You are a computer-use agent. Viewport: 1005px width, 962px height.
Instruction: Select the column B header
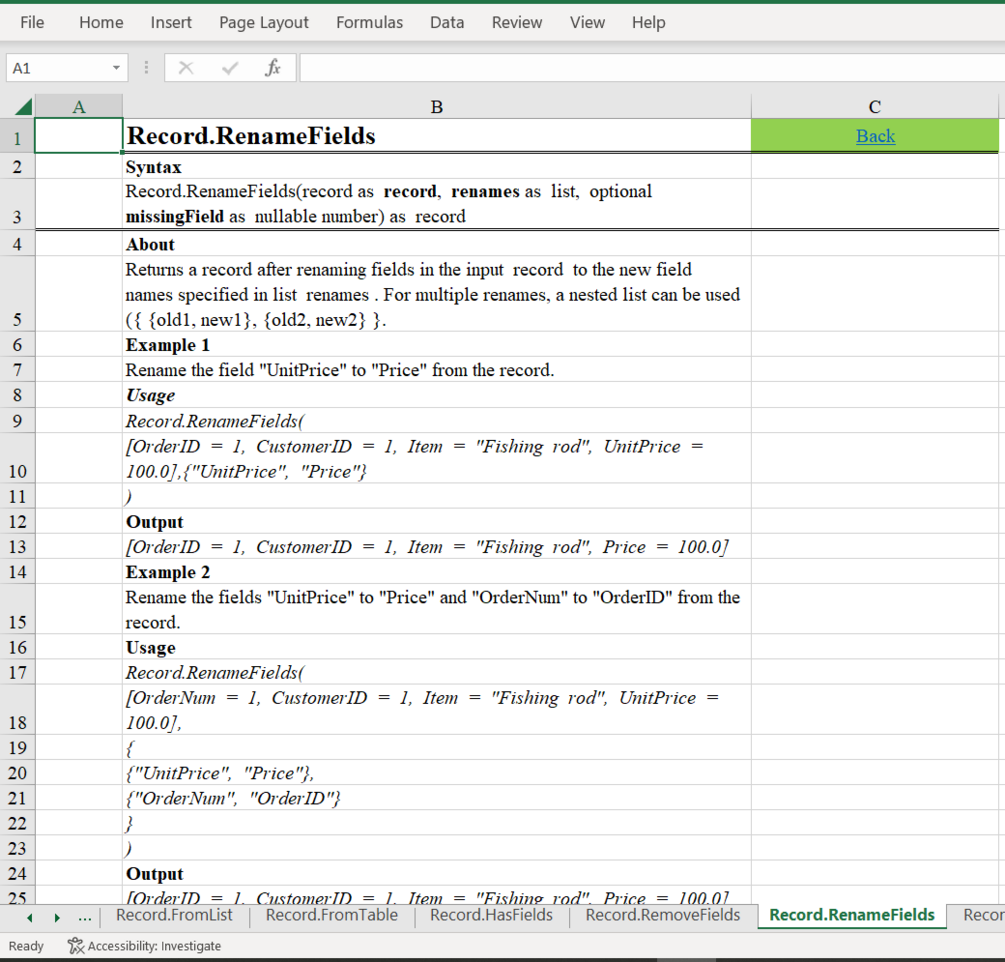tap(436, 106)
